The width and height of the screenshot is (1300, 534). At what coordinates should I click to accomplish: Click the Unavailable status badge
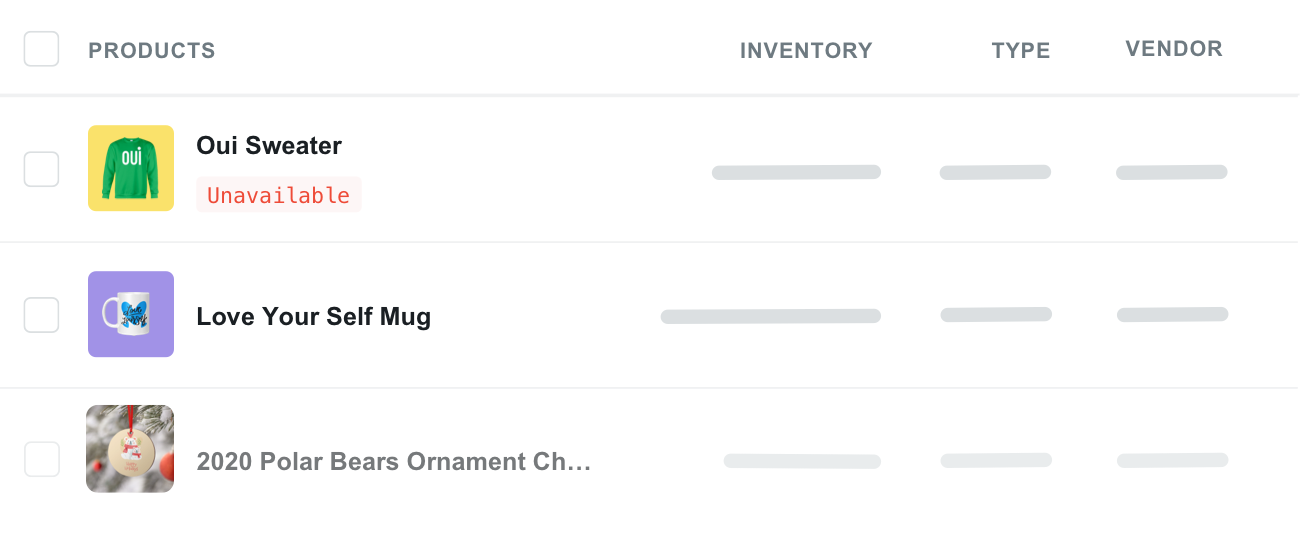279,195
